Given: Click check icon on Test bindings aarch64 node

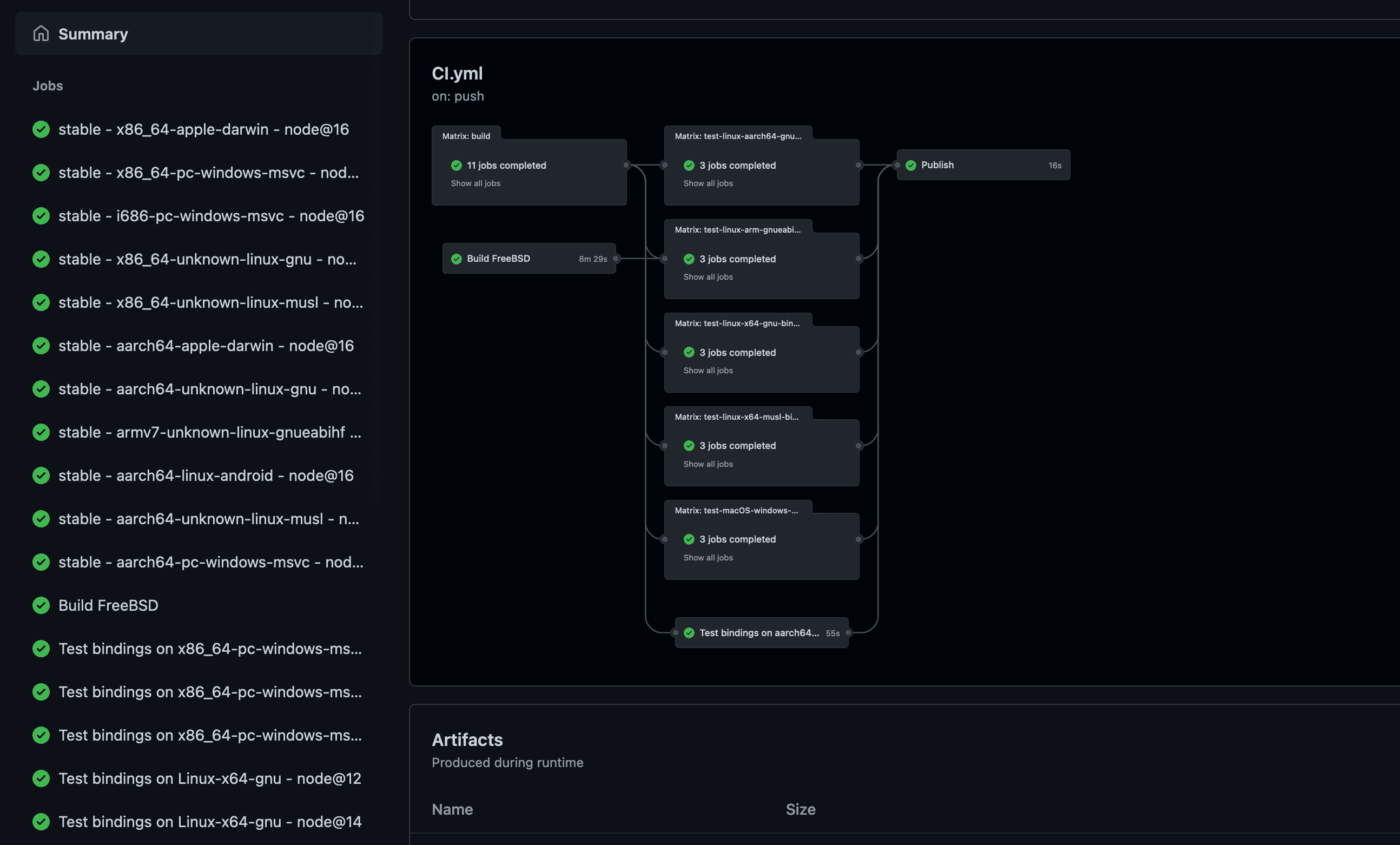Looking at the screenshot, I should pyautogui.click(x=689, y=633).
